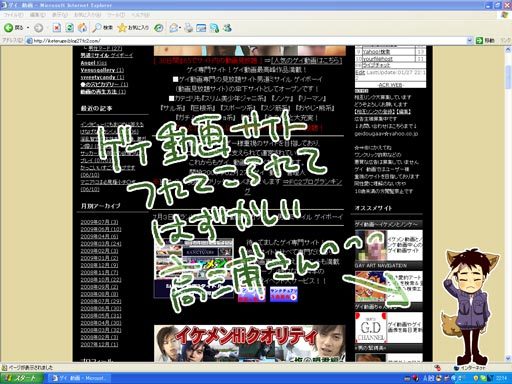Click the vertical scrollbar thumb
Viewport: 512px width, 384px height.
[508, 77]
